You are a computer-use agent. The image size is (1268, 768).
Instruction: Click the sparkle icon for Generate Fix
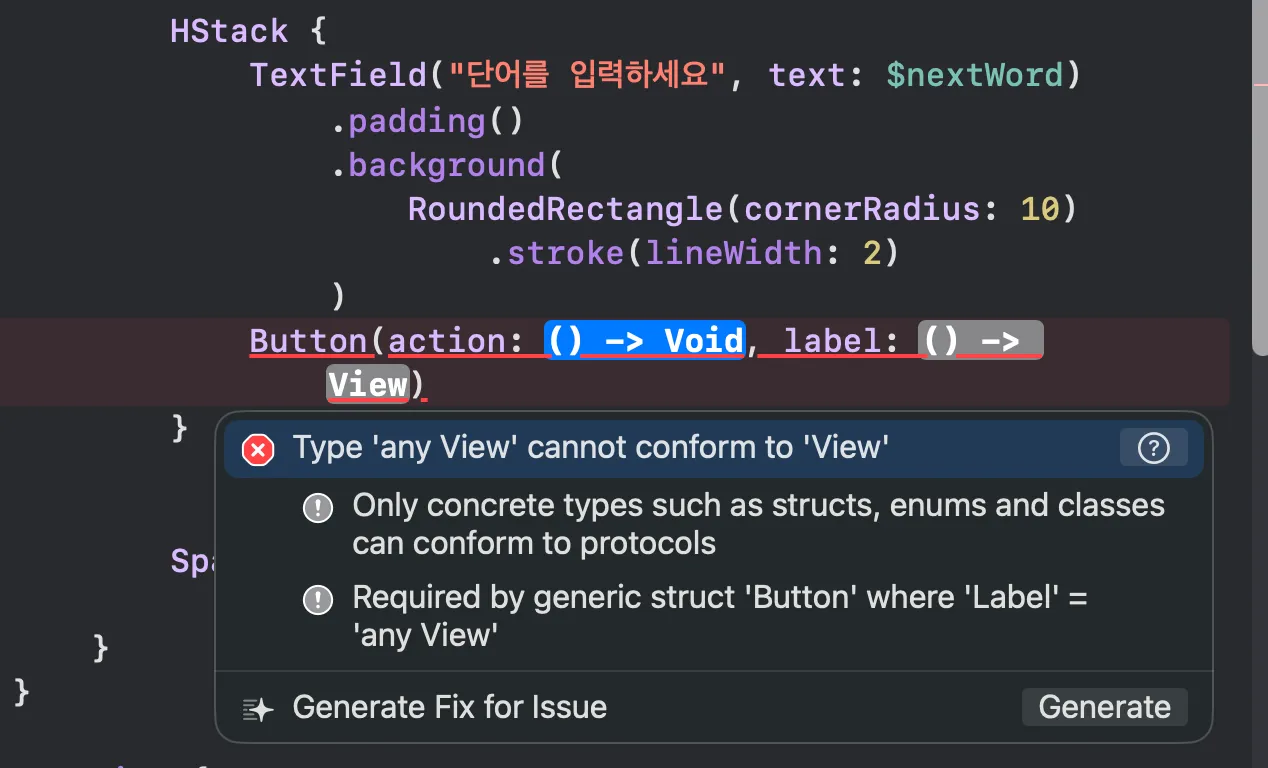[x=258, y=709]
